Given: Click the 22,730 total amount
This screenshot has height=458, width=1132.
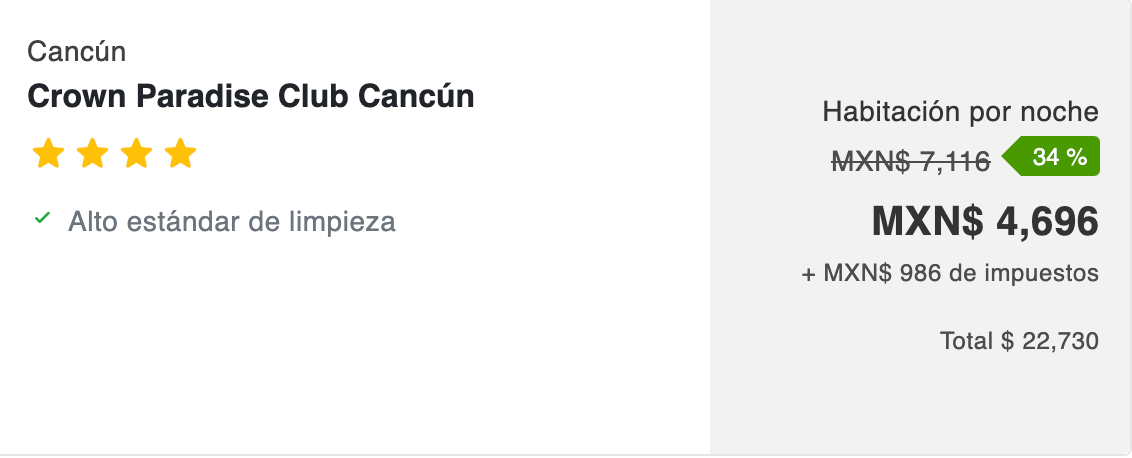Looking at the screenshot, I should (x=1061, y=341).
